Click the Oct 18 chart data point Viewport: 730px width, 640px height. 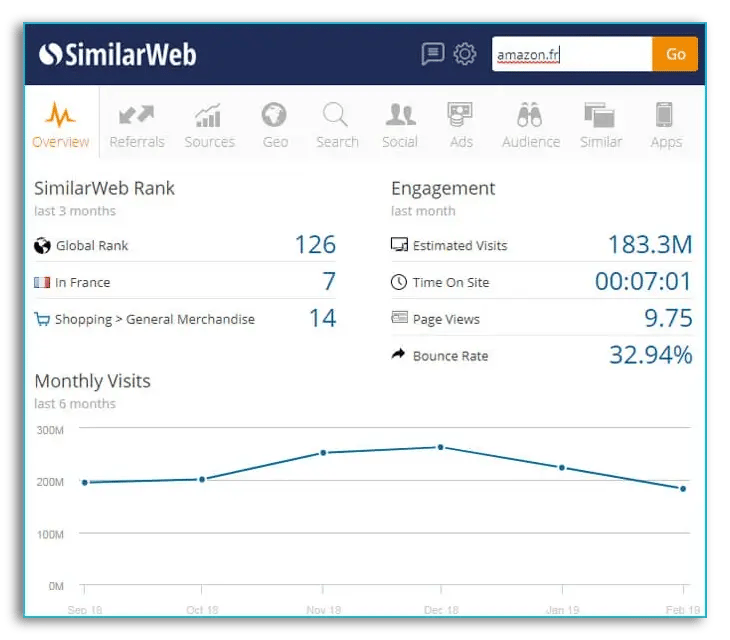click(202, 479)
